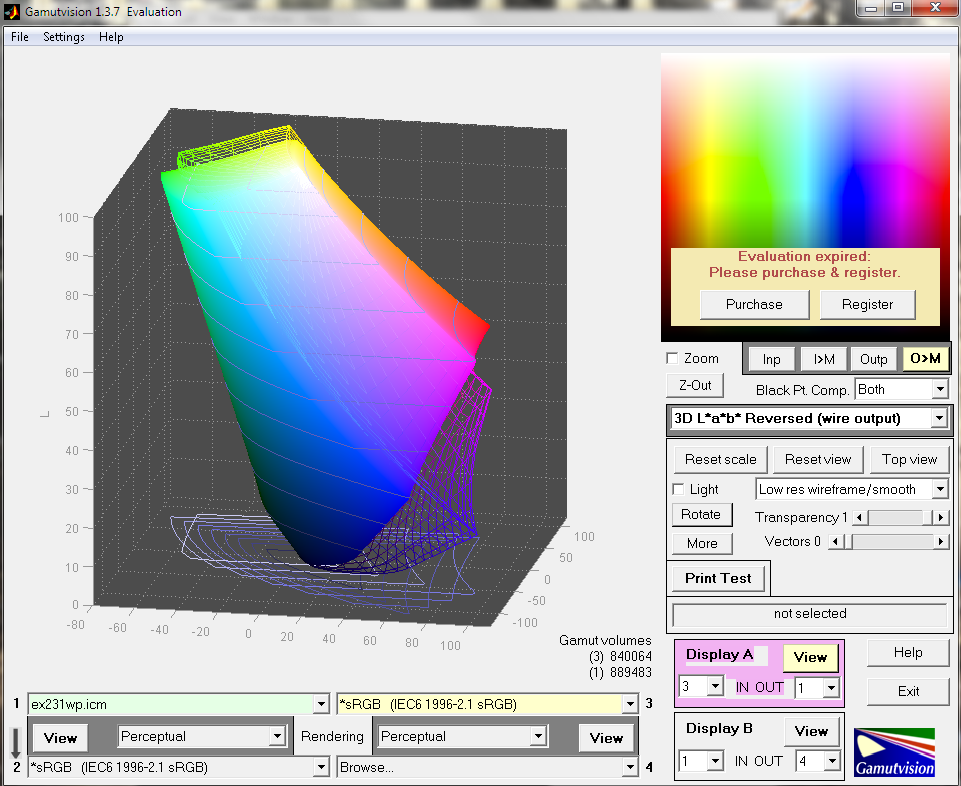
Task: Click the down arrow beside profile 2
Action: pos(16,742)
